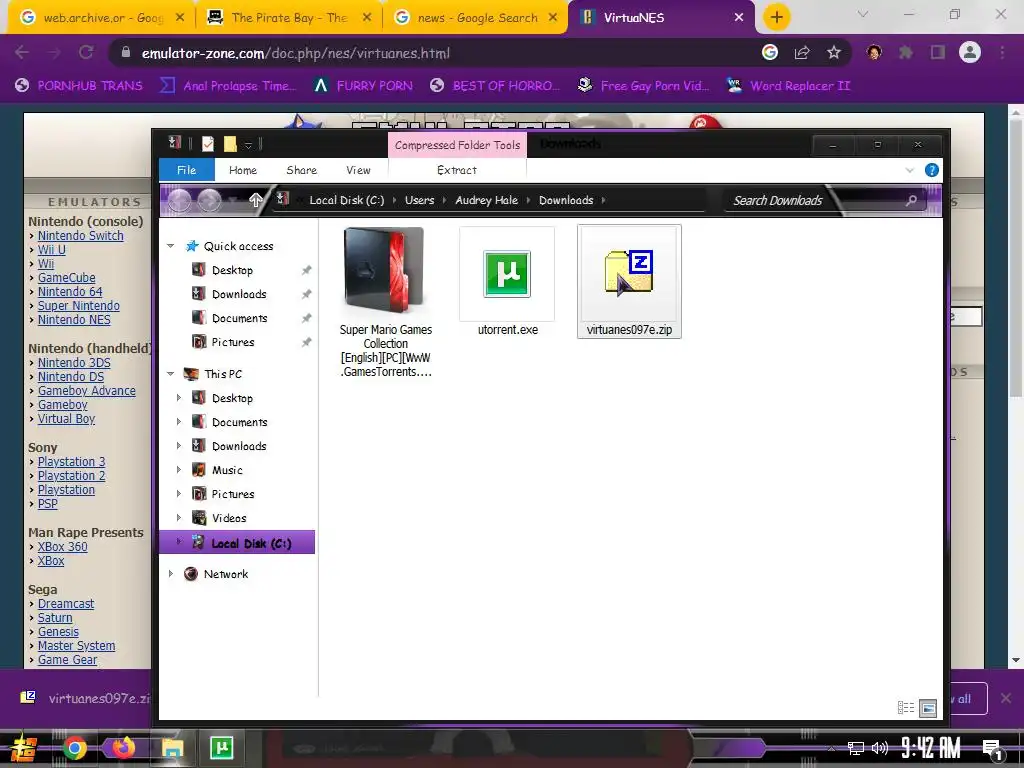Click the Chrome address bar URL

[x=295, y=53]
